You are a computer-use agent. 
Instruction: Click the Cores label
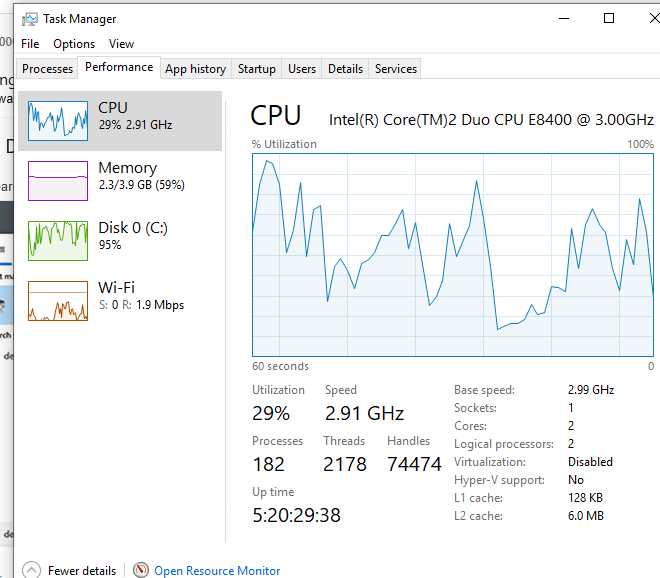tap(470, 426)
